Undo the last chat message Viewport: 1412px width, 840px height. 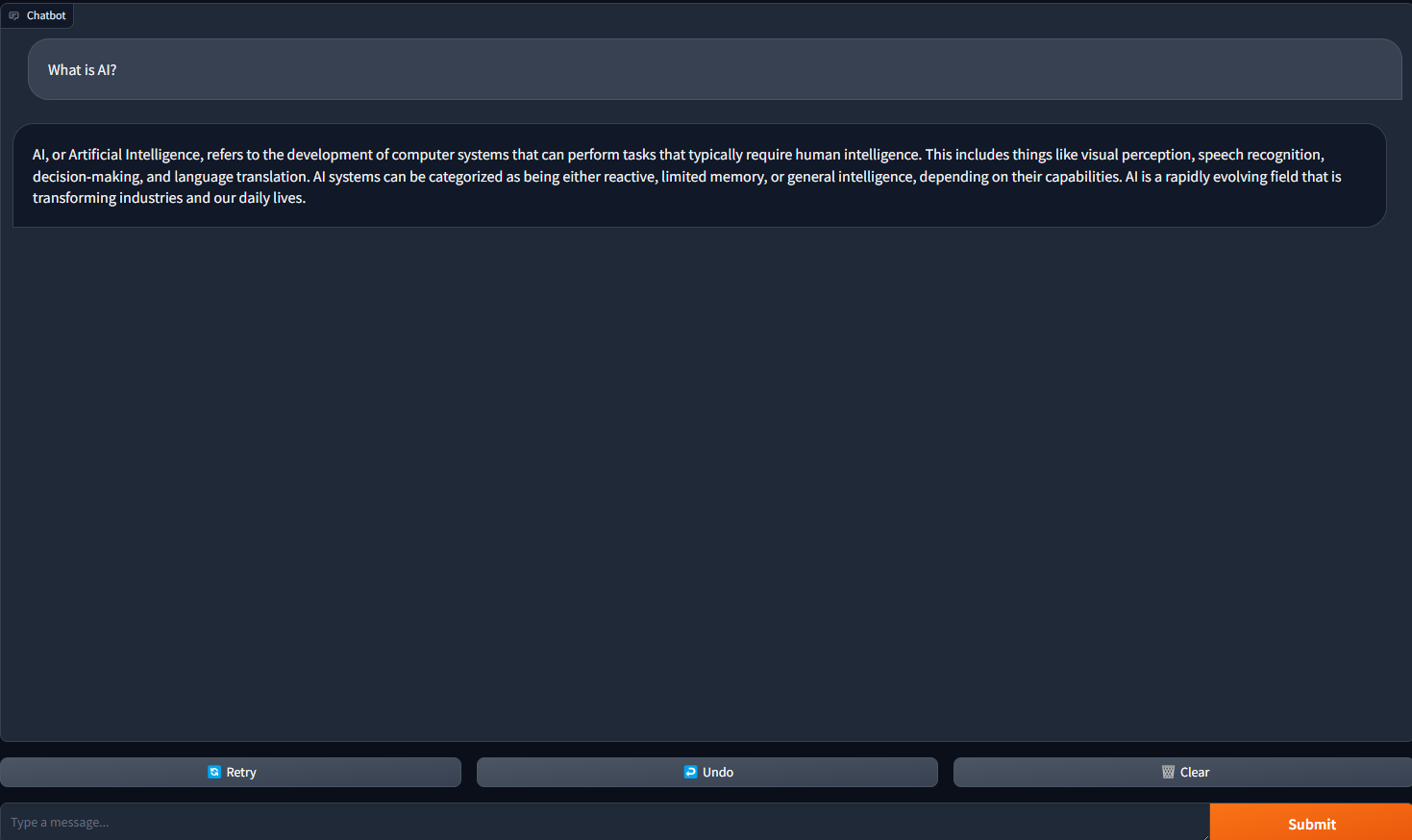pos(707,772)
